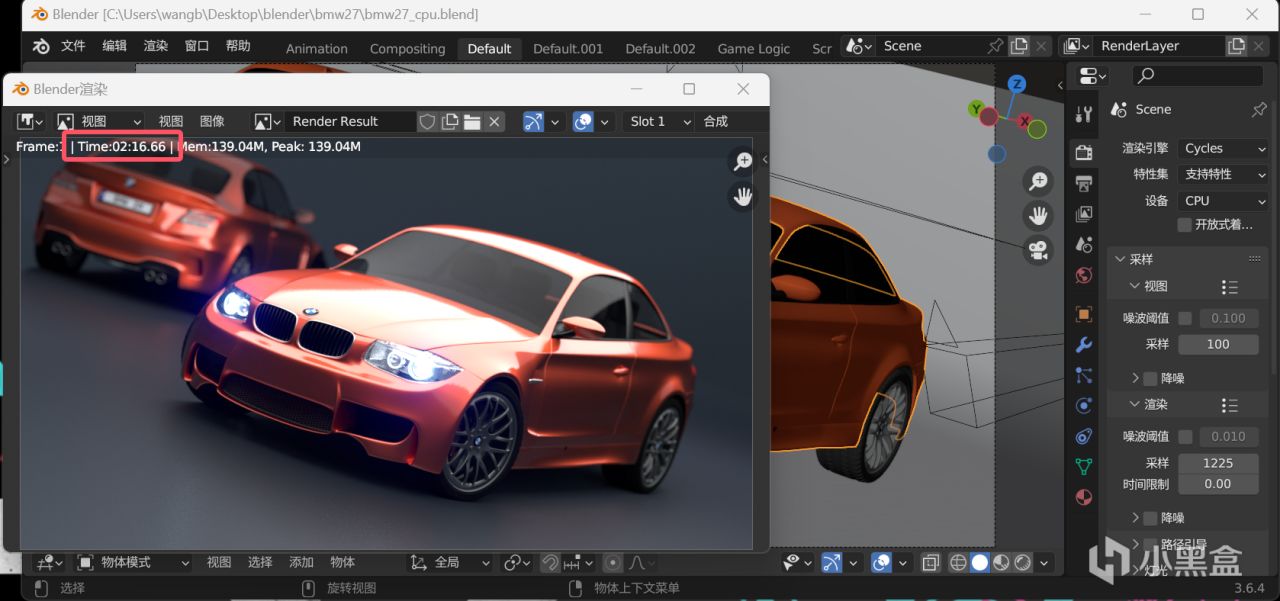The width and height of the screenshot is (1280, 601).
Task: Toggle the viewport denoise checkbox
Action: (1150, 378)
